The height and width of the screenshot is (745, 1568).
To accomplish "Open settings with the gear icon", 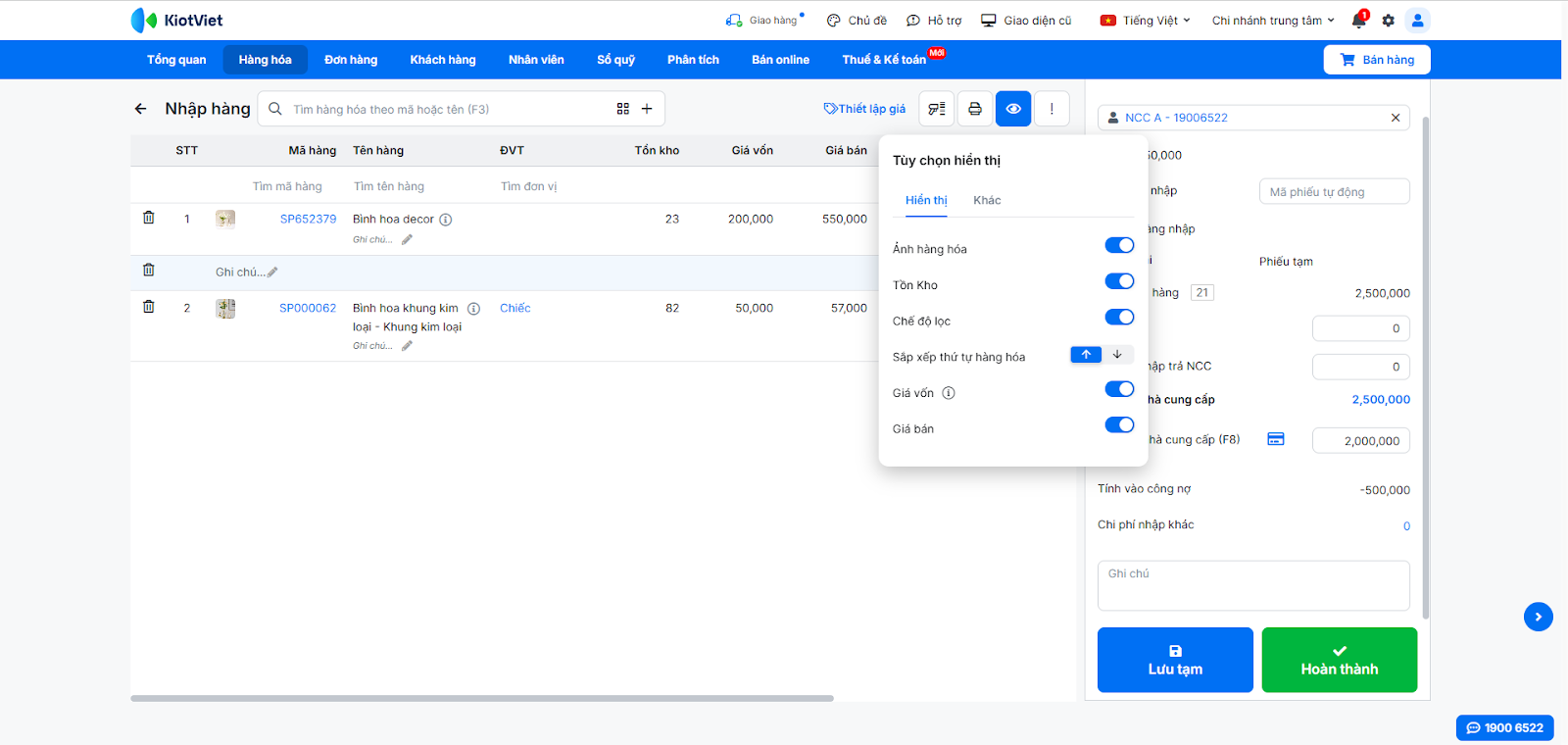I will (1388, 21).
